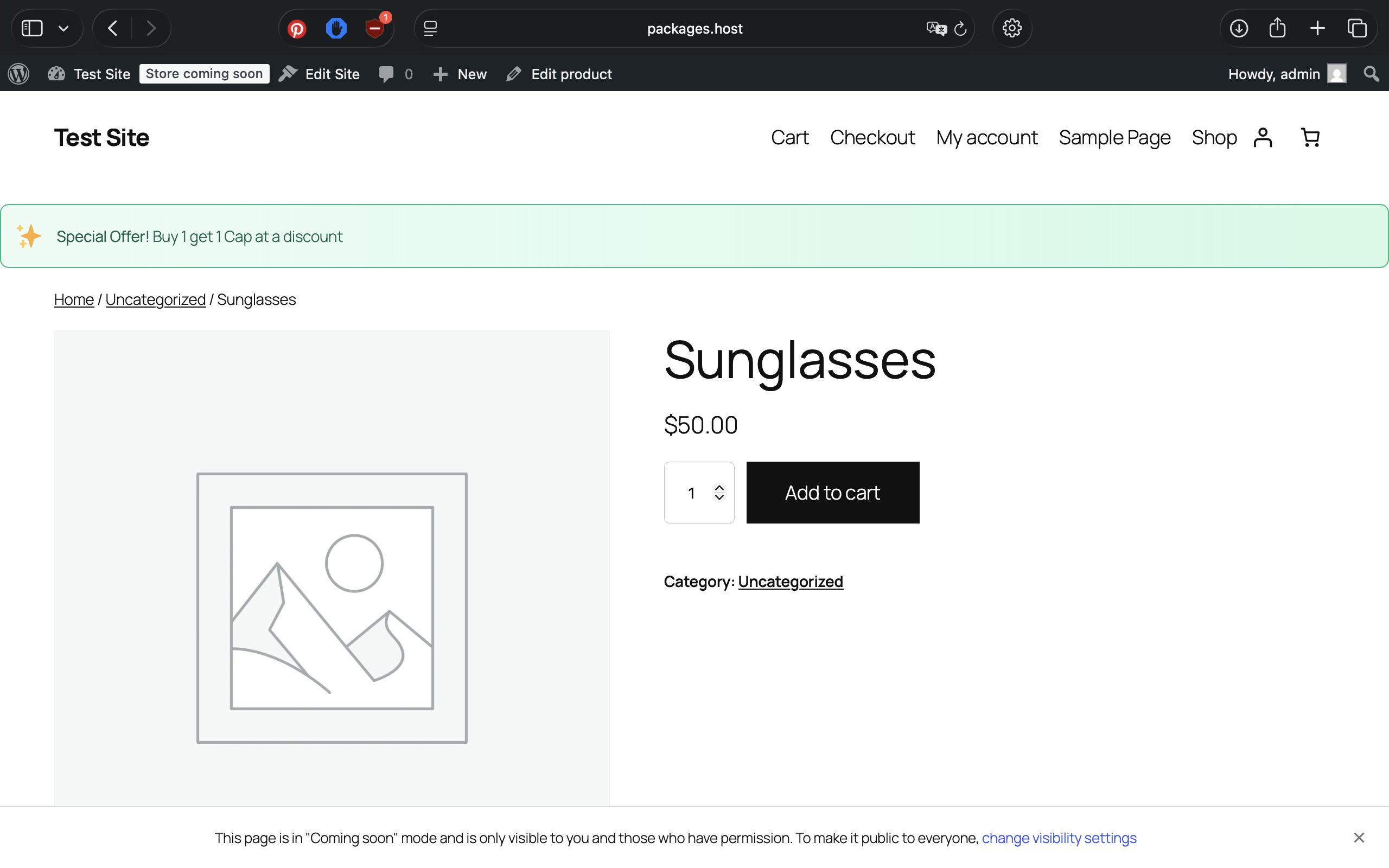
Task: Follow the change visibility settings link
Action: click(x=1059, y=838)
